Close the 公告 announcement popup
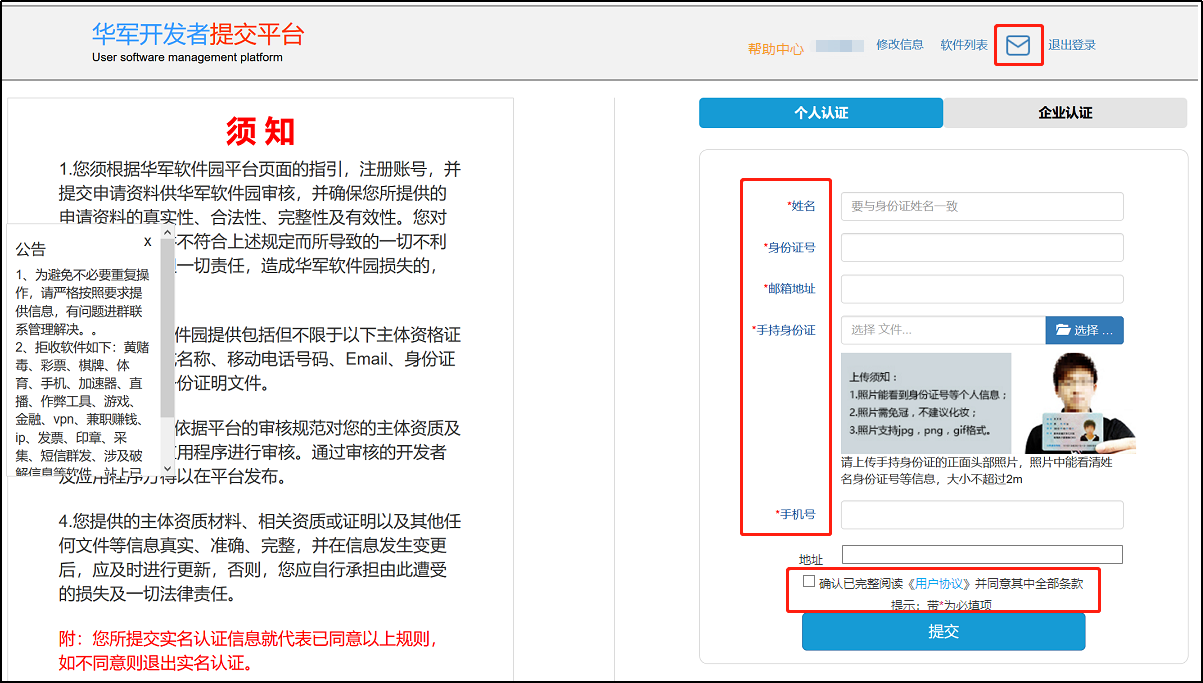1203x683 pixels. [x=148, y=241]
